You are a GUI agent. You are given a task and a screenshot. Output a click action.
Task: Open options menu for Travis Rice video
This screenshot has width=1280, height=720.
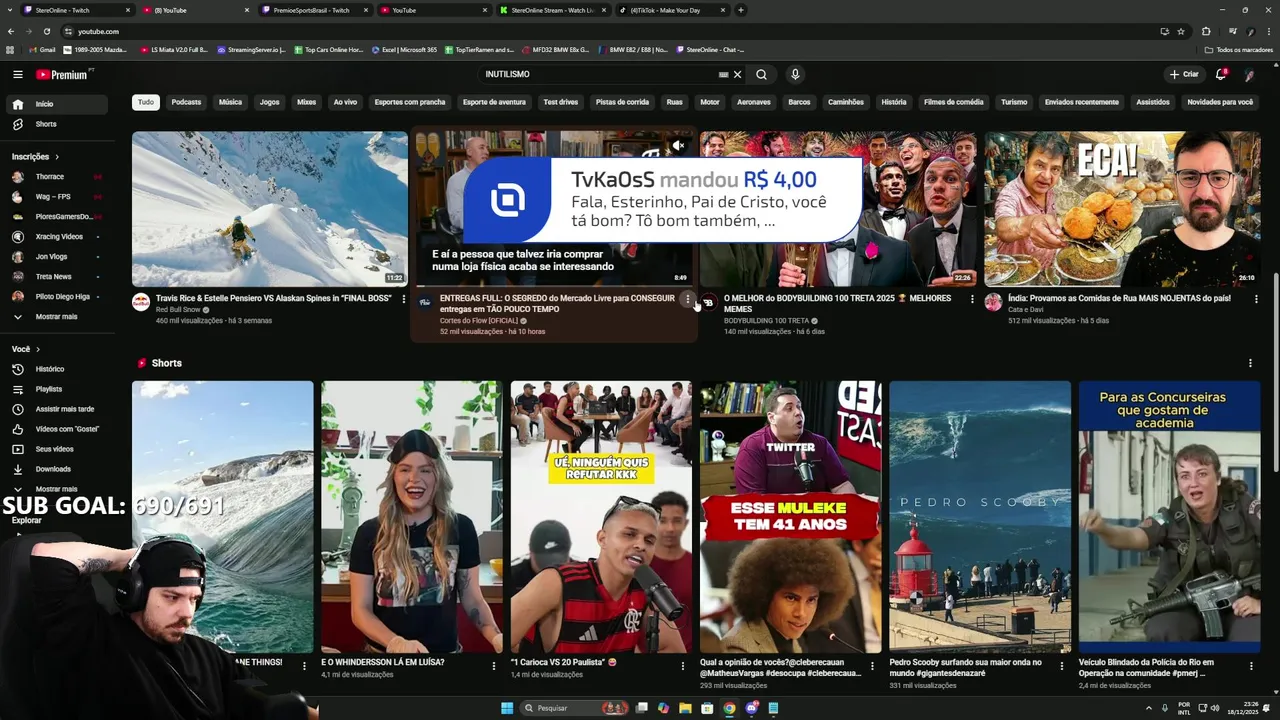pos(403,299)
